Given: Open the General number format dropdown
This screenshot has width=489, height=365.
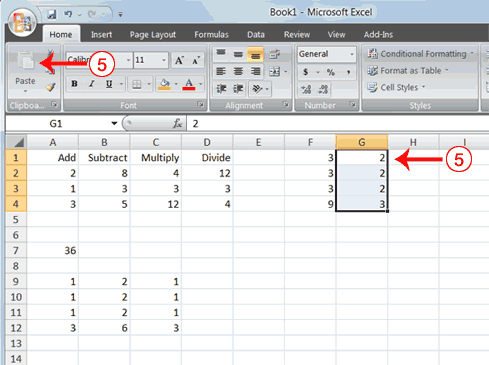Looking at the screenshot, I should [352, 54].
